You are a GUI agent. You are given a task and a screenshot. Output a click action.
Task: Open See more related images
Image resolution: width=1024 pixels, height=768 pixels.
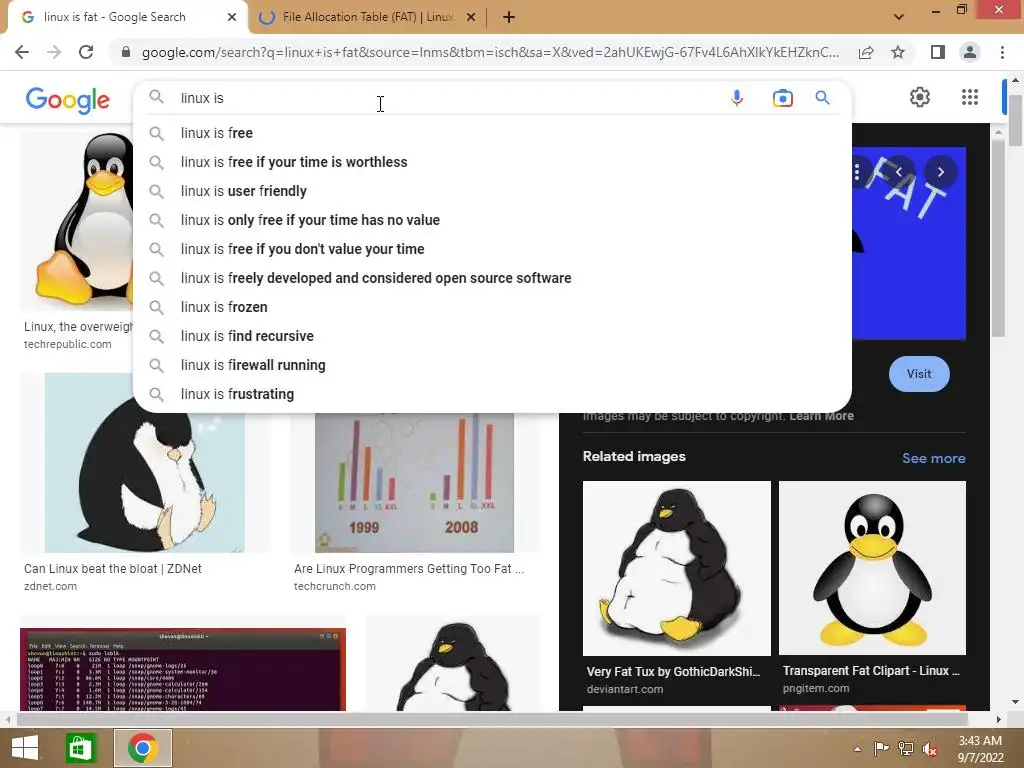[934, 458]
